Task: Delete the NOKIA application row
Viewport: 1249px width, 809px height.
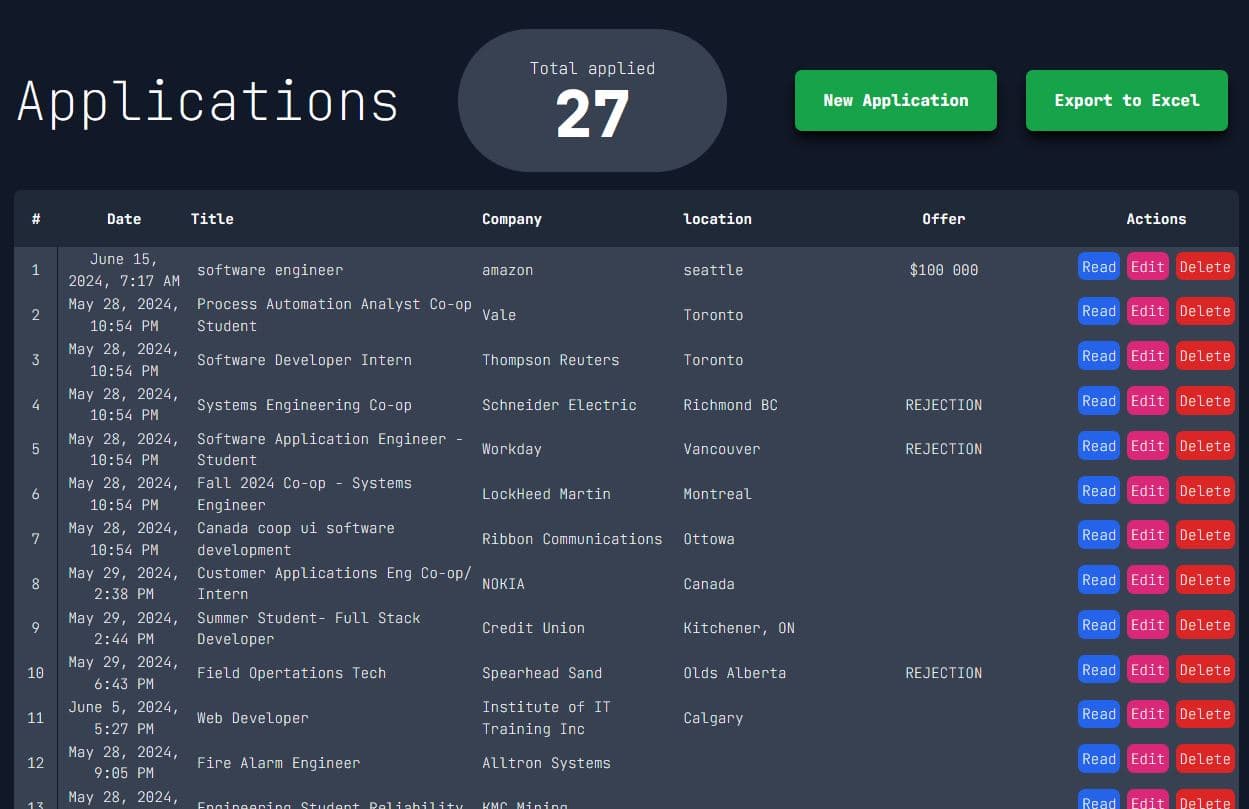Action: (1204, 580)
